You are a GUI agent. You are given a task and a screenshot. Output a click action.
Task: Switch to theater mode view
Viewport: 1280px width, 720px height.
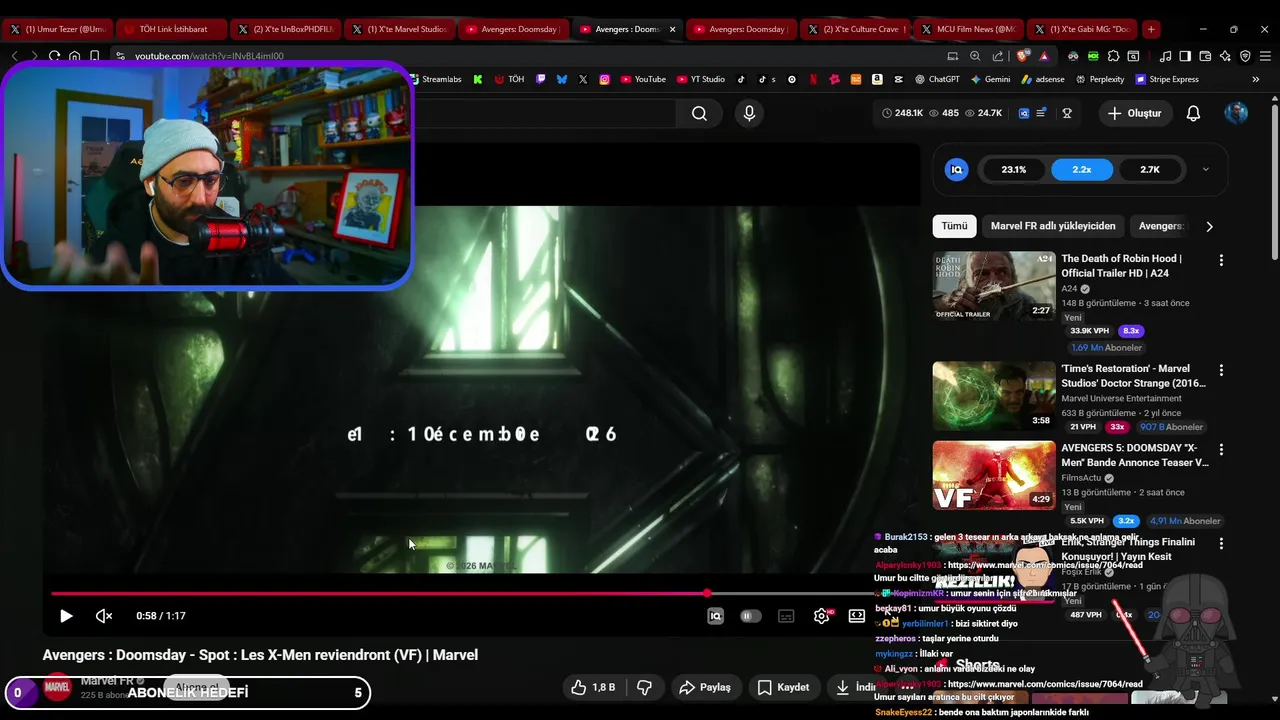(857, 616)
